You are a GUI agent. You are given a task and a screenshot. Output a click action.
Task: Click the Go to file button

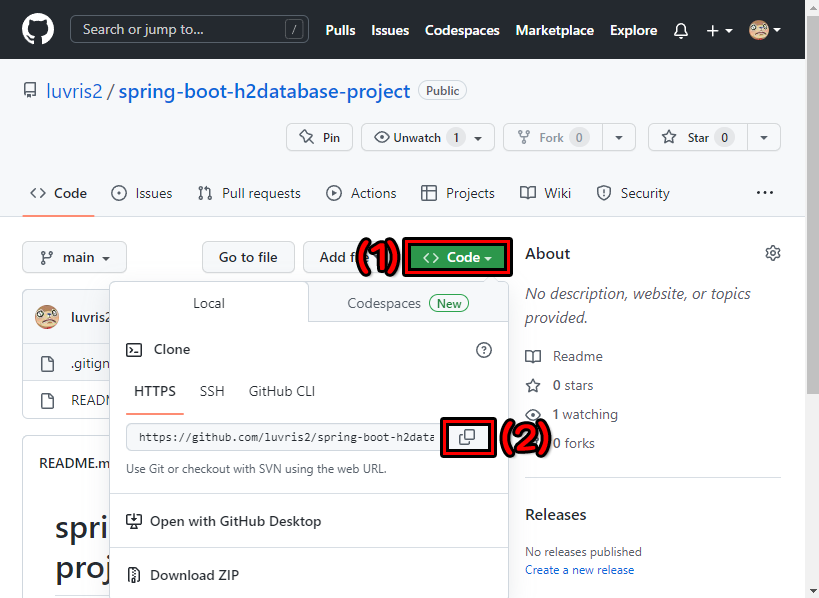point(248,257)
